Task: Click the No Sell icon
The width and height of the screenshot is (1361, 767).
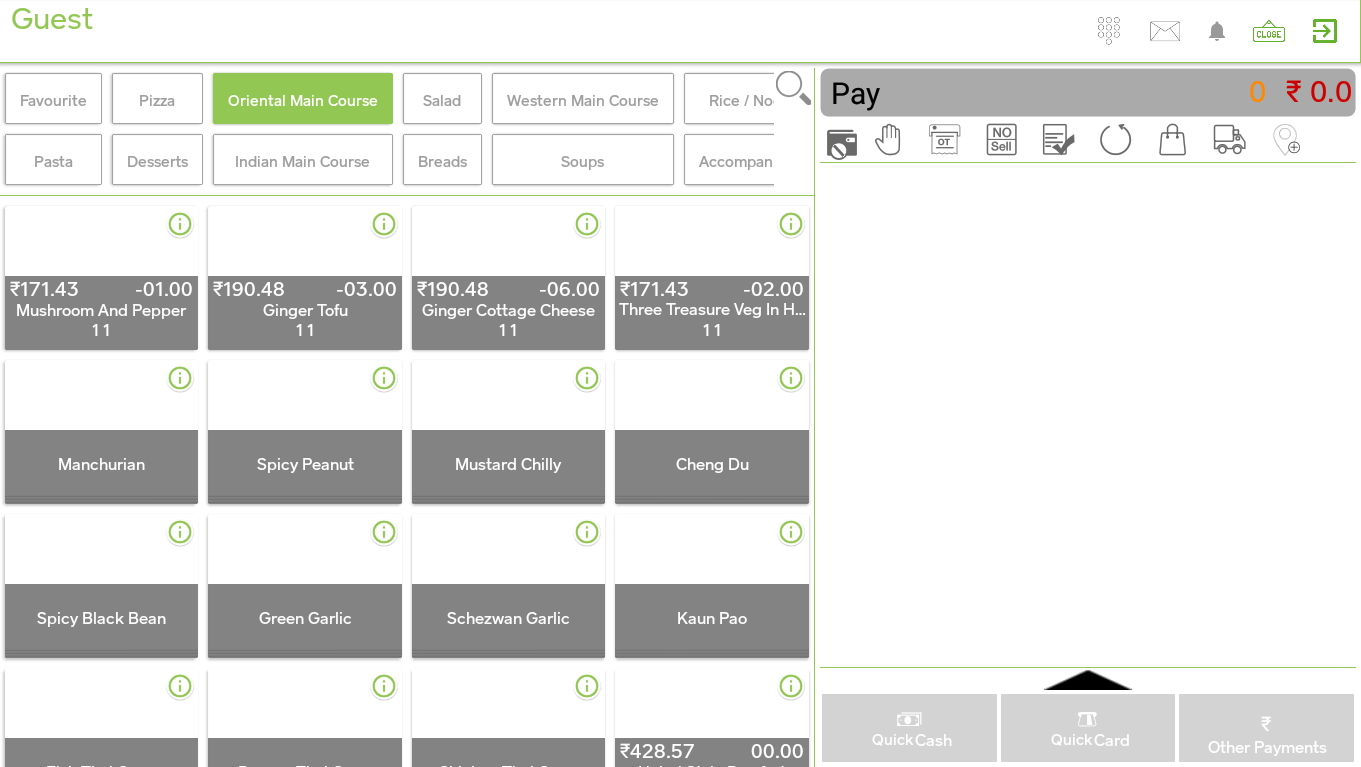Action: click(x=1001, y=139)
